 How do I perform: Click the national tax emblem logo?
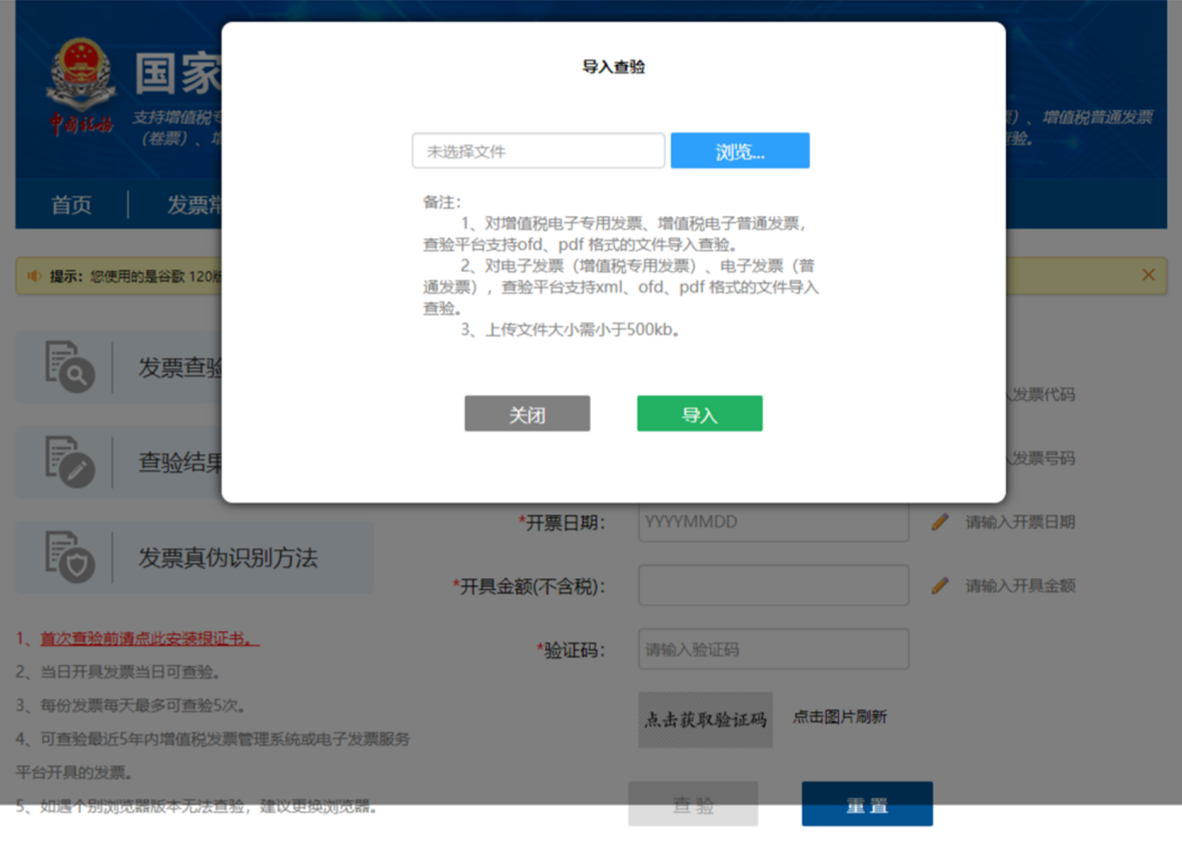pos(81,75)
